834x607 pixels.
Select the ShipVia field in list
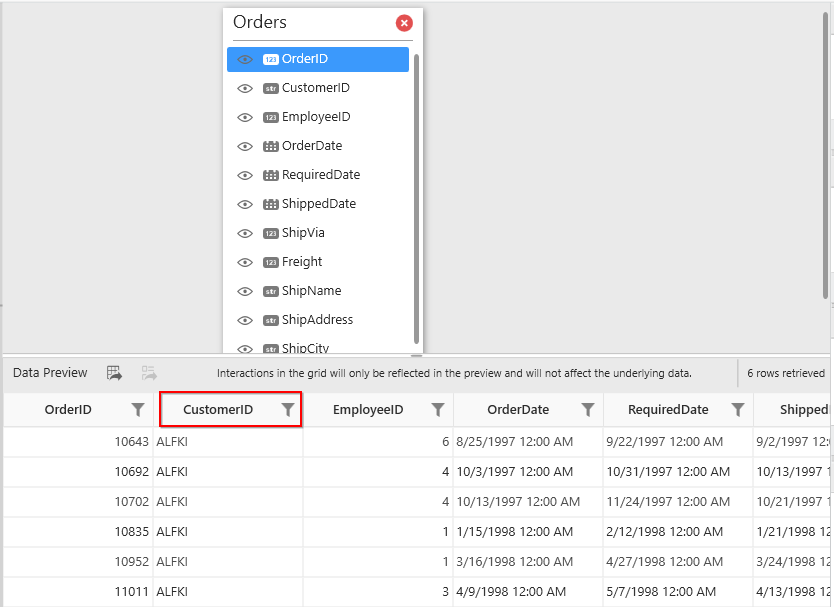click(x=303, y=233)
